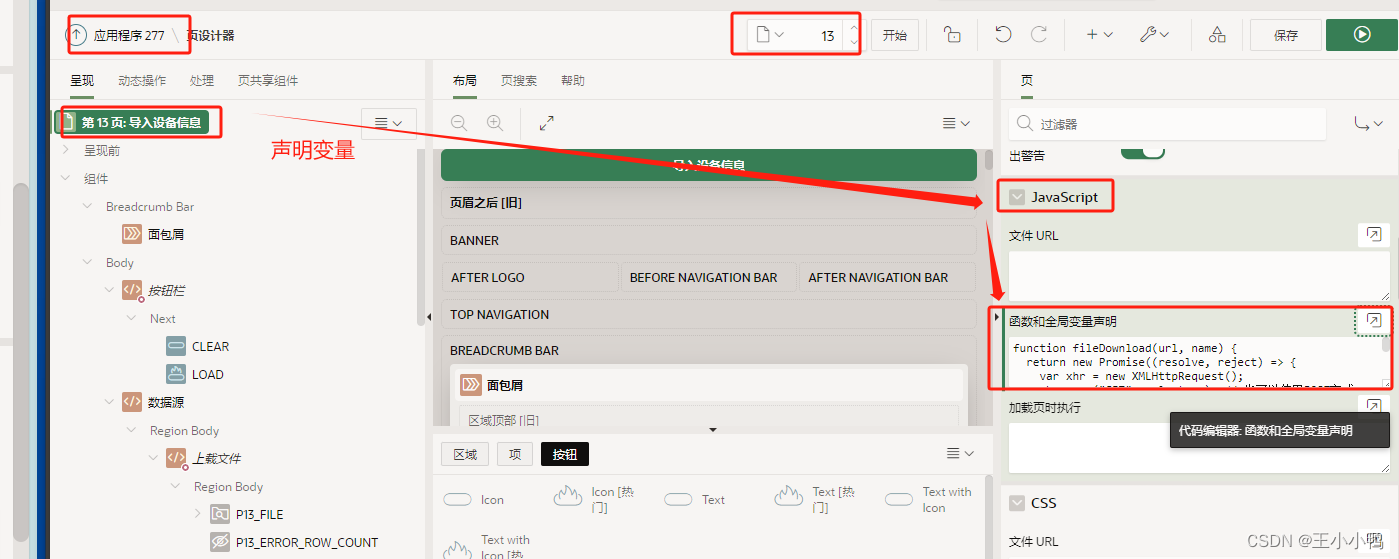Collapse the CSS section

point(1017,503)
